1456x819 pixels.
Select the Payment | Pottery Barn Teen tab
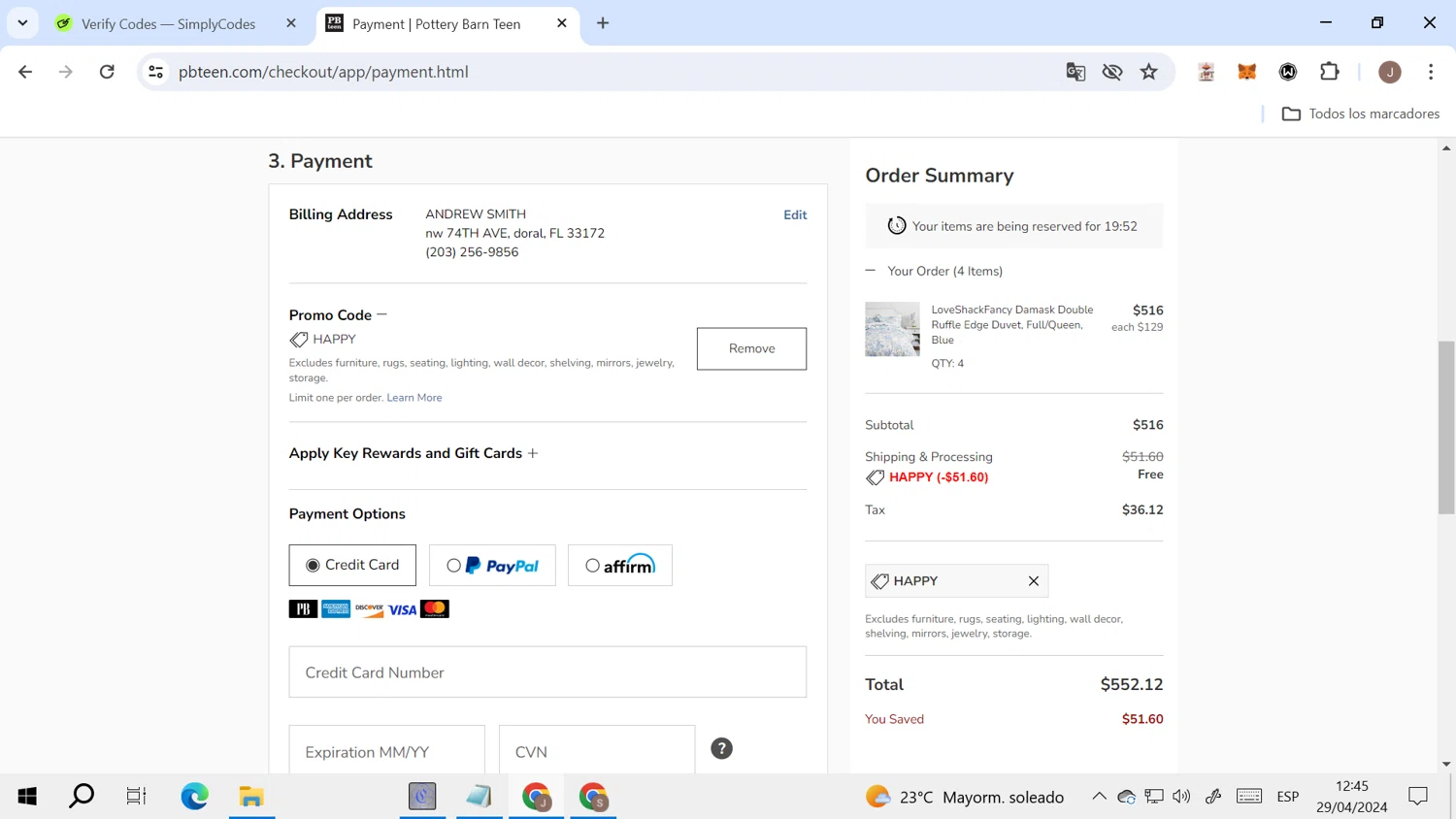coord(437,24)
